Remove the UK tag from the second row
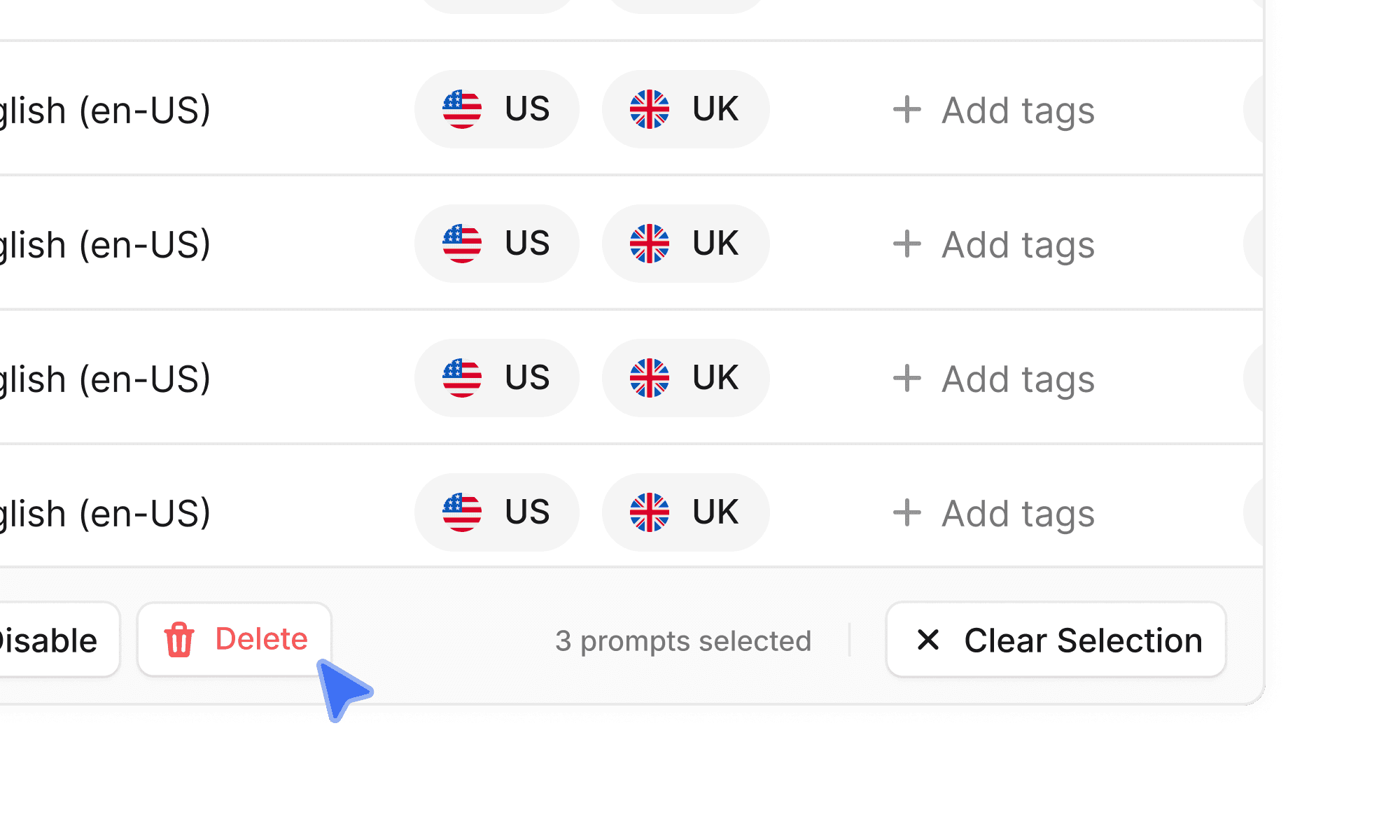 pos(685,244)
